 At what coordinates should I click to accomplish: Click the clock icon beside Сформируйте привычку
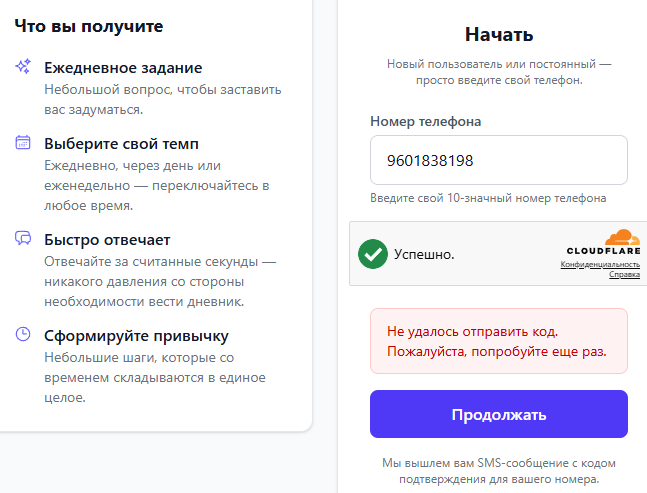click(x=22, y=335)
